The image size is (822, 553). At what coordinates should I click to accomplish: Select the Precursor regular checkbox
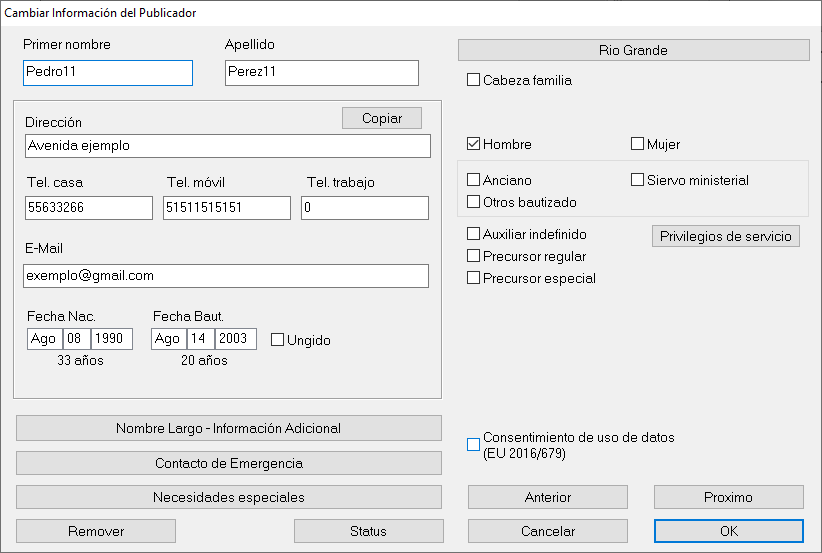474,256
